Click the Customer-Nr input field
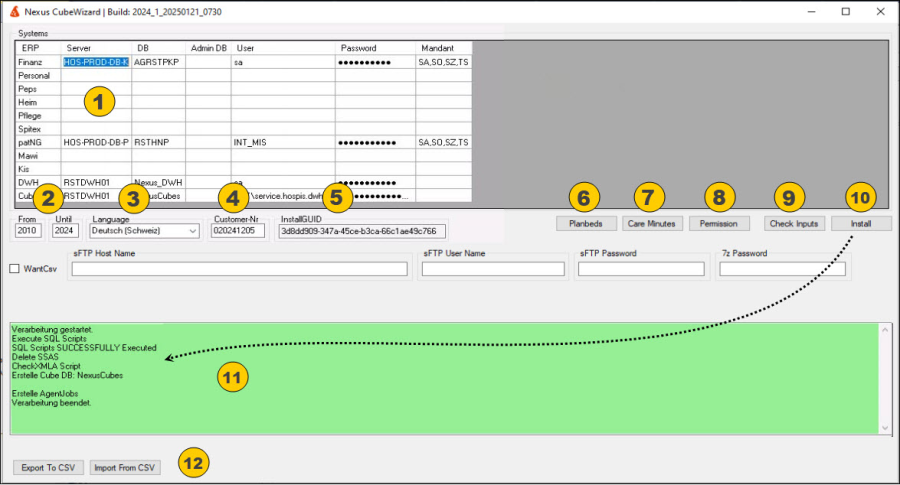 pos(238,231)
